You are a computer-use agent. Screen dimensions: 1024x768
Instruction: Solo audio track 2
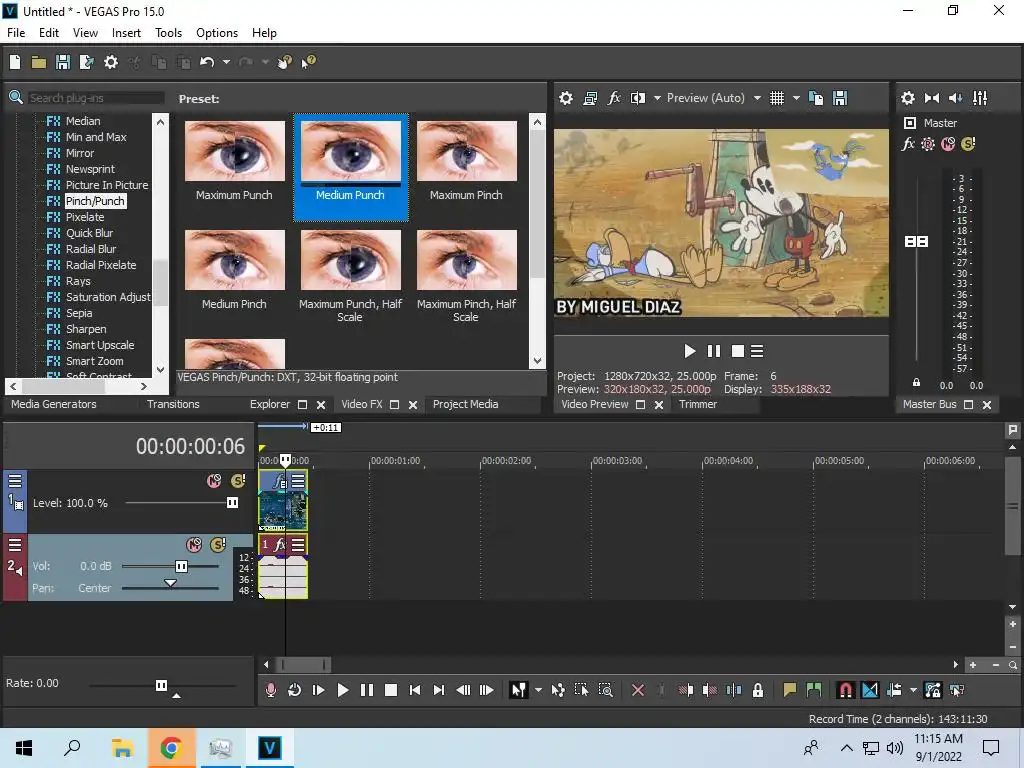point(218,545)
